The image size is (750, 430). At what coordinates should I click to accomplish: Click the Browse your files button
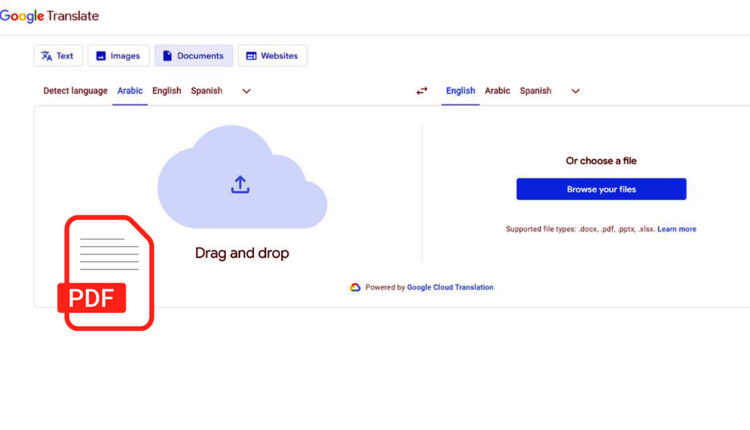[x=601, y=189]
